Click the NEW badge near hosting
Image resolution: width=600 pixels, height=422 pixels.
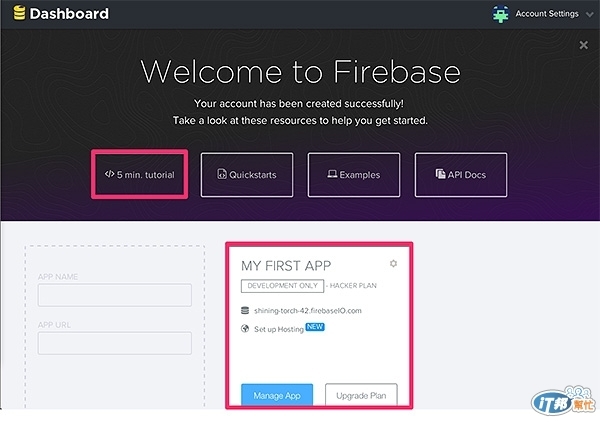point(315,327)
